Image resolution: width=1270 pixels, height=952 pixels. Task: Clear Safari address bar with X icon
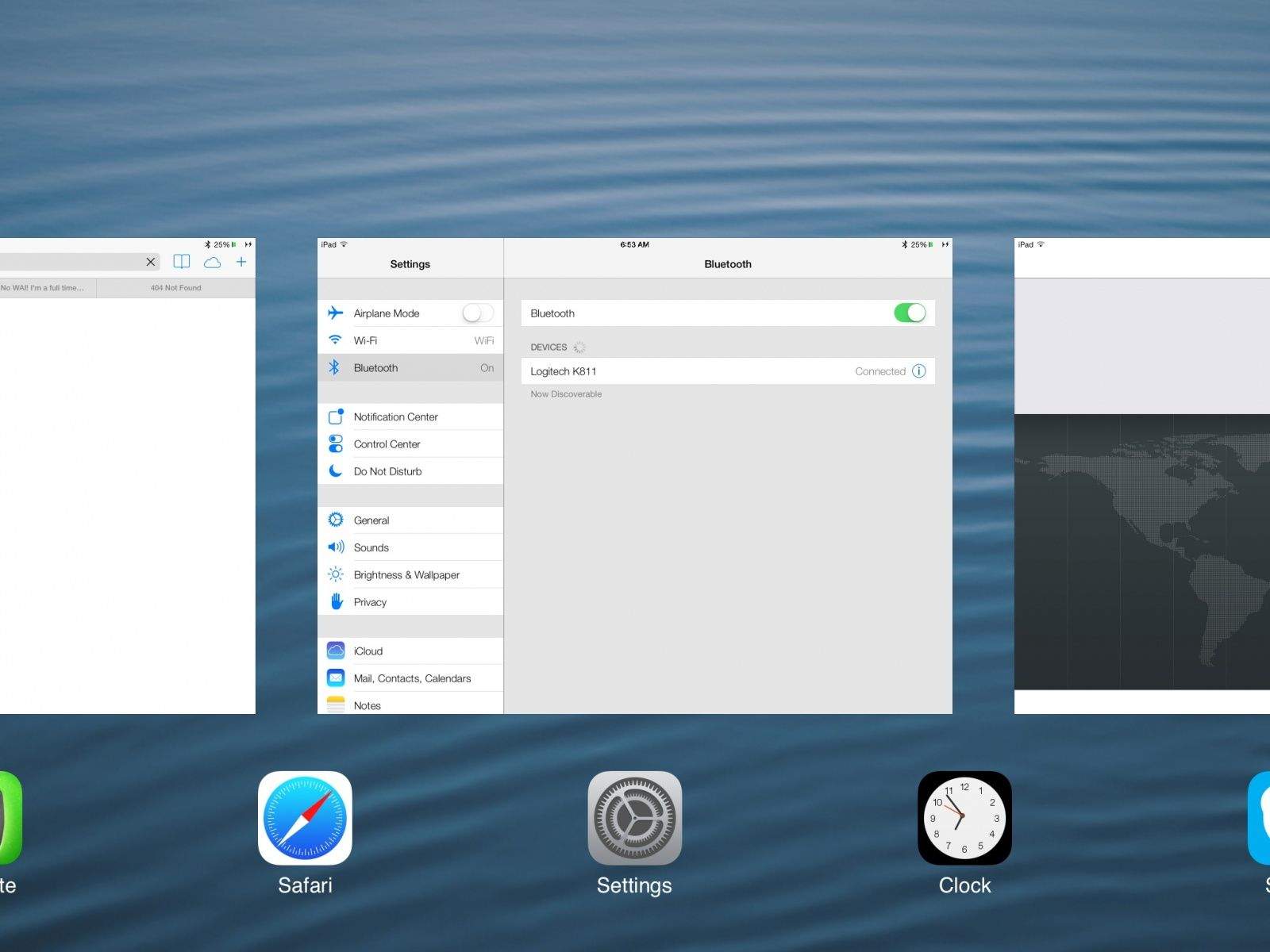tap(151, 262)
